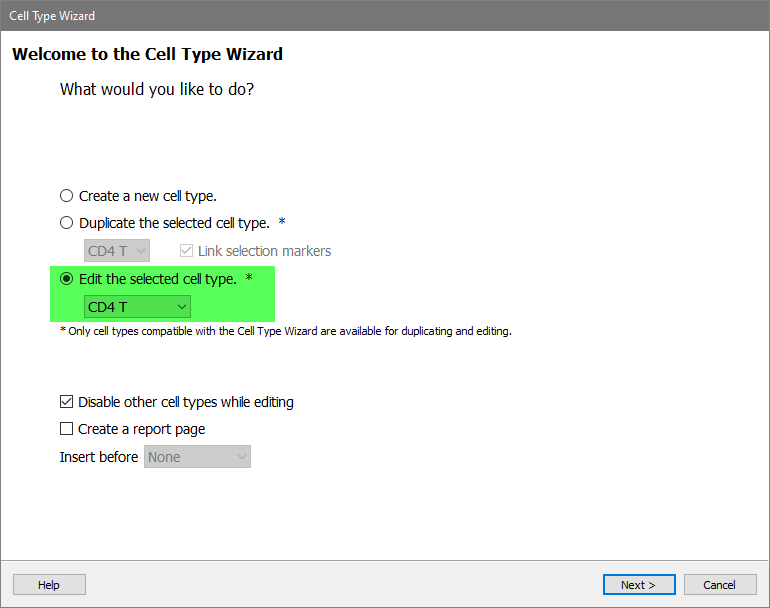Image resolution: width=770 pixels, height=608 pixels.
Task: Open the greyed CD4 T dropdown under Duplicate
Action: click(x=117, y=251)
